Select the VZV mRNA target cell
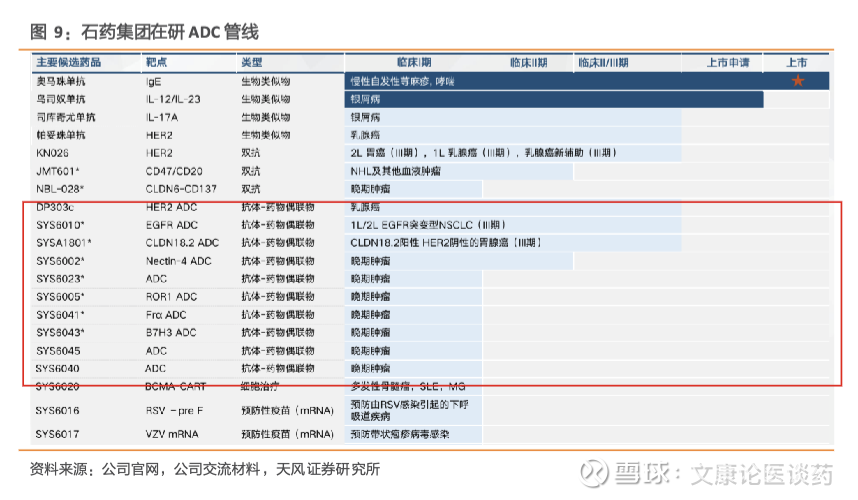The height and width of the screenshot is (500, 858). tap(172, 434)
